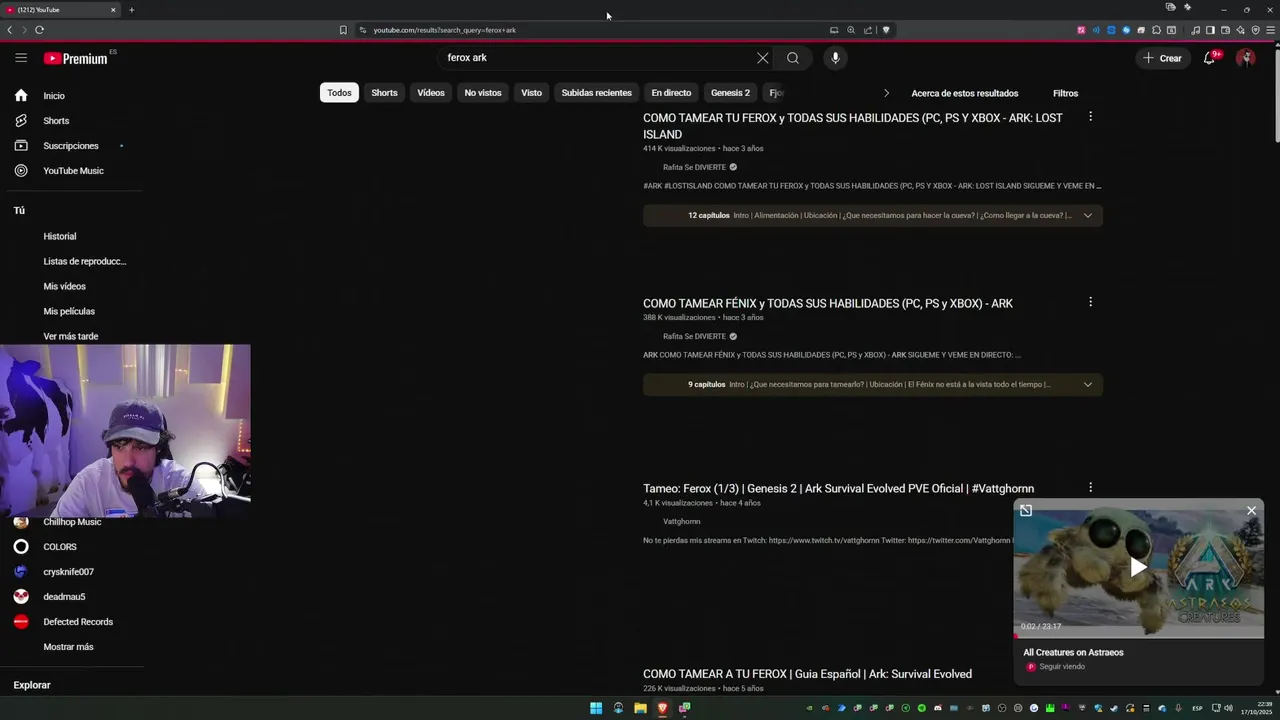The image size is (1280, 720).
Task: Open Shorts from the sidebar
Action: [56, 121]
